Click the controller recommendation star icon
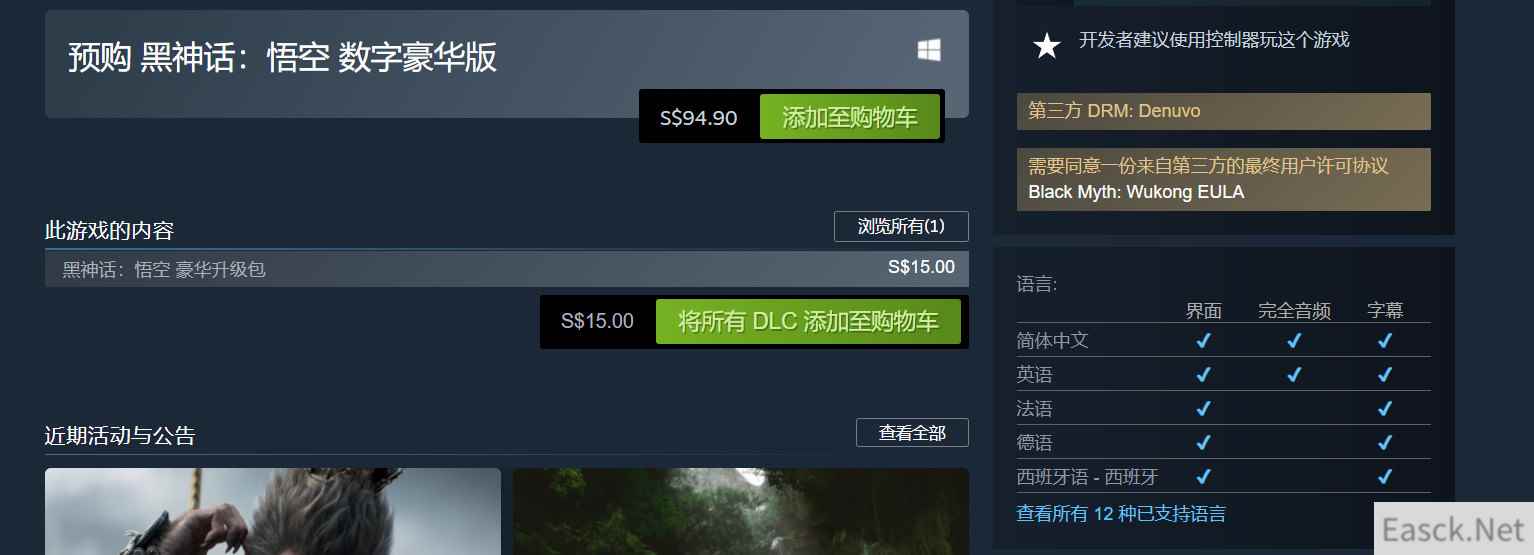The height and width of the screenshot is (555, 1534). (1046, 45)
